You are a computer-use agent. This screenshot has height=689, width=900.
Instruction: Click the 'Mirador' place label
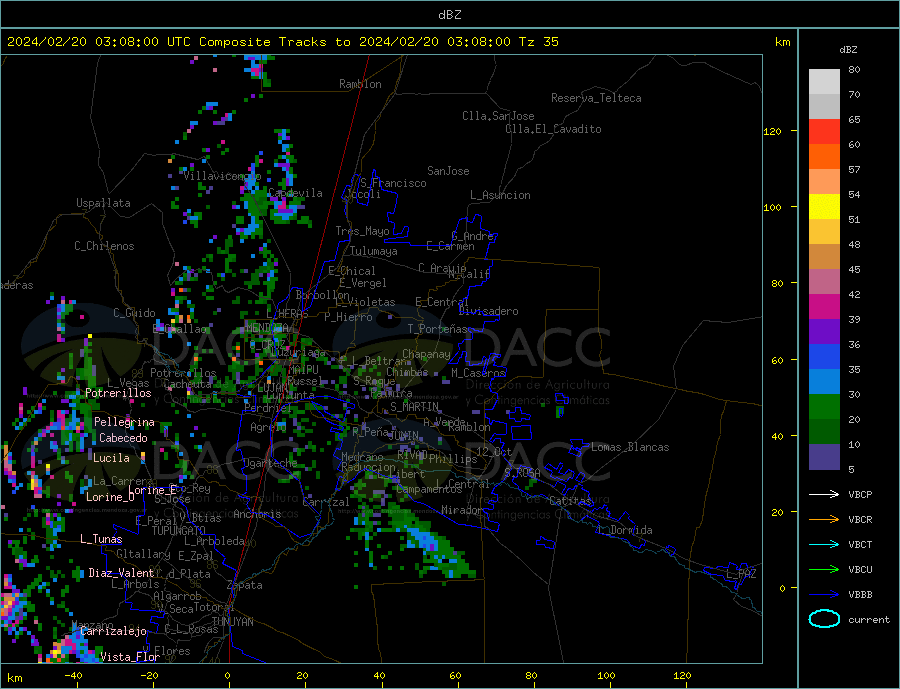[x=462, y=510]
